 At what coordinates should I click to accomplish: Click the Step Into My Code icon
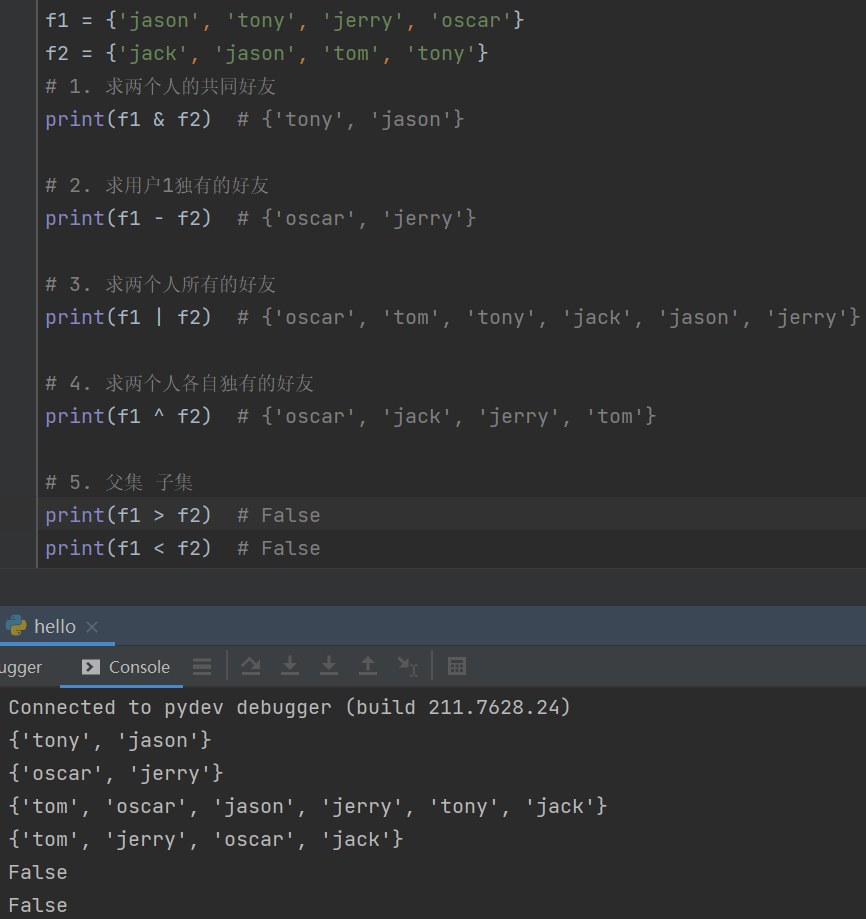(329, 666)
